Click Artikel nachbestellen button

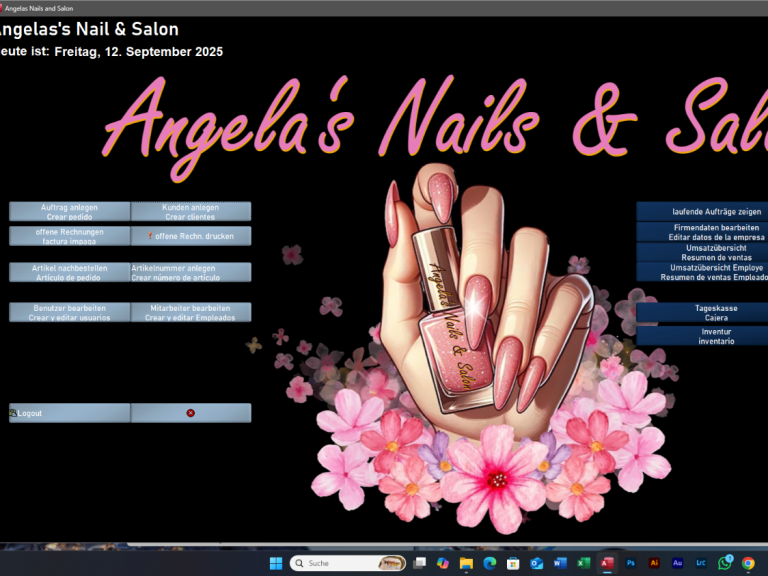pos(70,272)
